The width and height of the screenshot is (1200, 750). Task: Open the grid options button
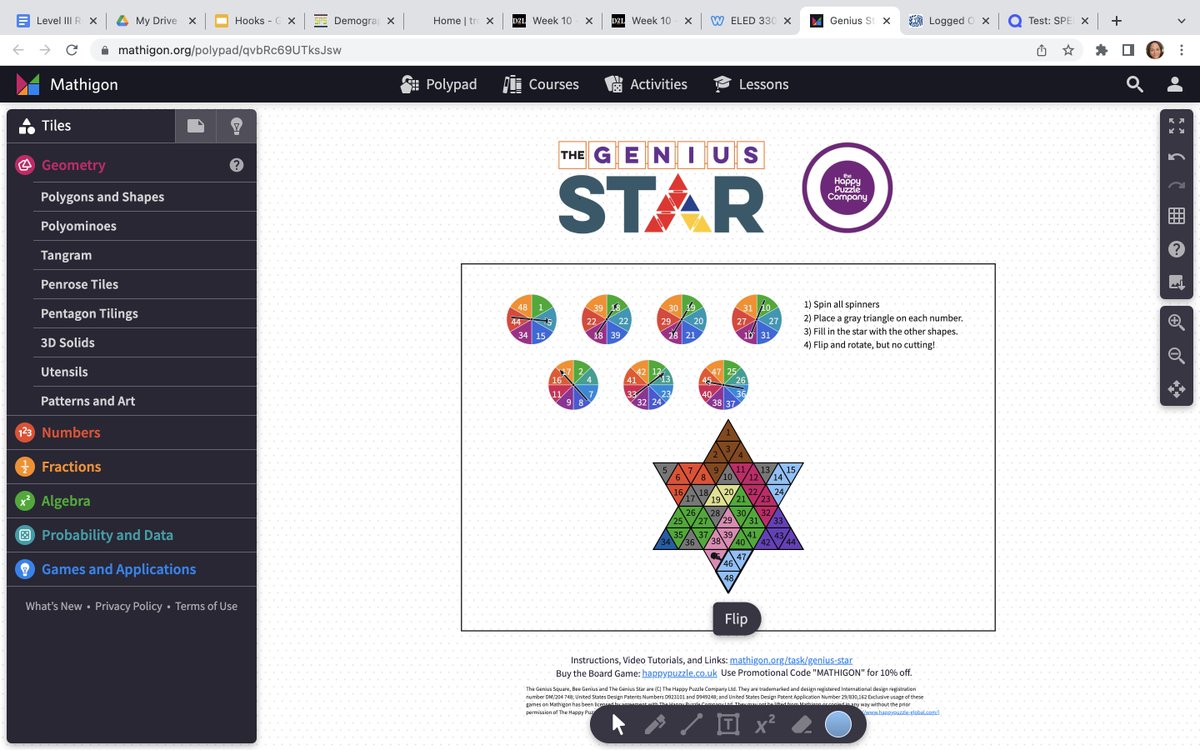pos(1176,217)
